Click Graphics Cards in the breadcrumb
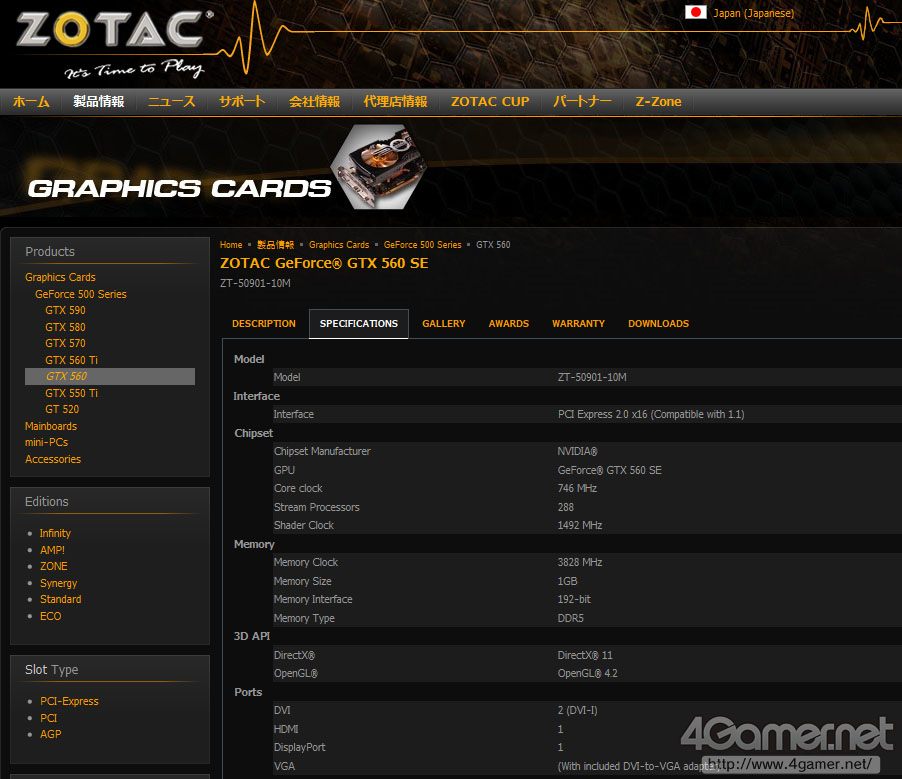This screenshot has width=902, height=779. [339, 245]
